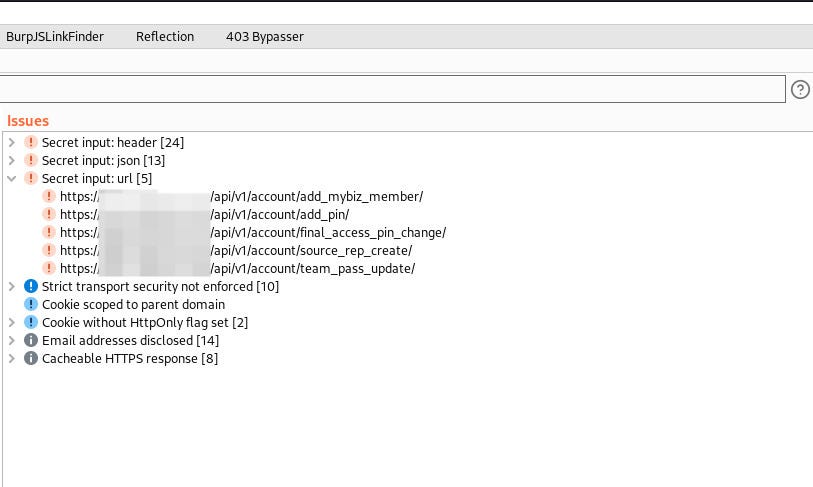The height and width of the screenshot is (487, 813).
Task: Expand Email addresses disclosed group
Action: [12, 340]
